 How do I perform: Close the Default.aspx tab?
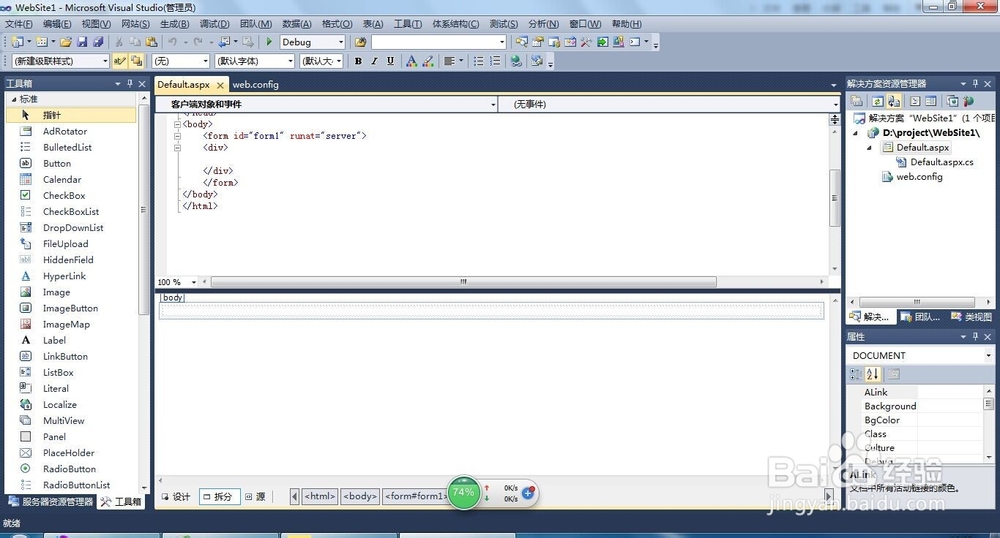pos(220,85)
